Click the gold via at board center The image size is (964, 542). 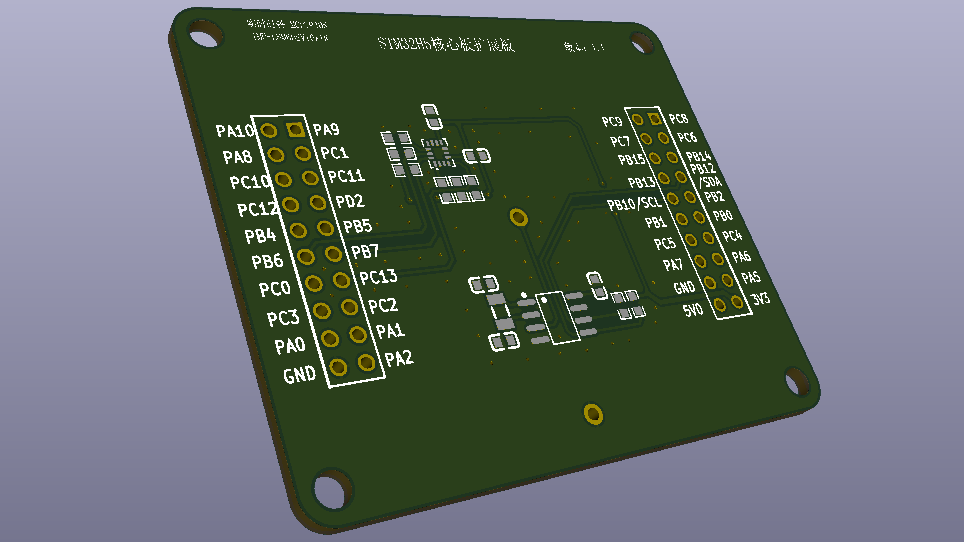pyautogui.click(x=518, y=216)
